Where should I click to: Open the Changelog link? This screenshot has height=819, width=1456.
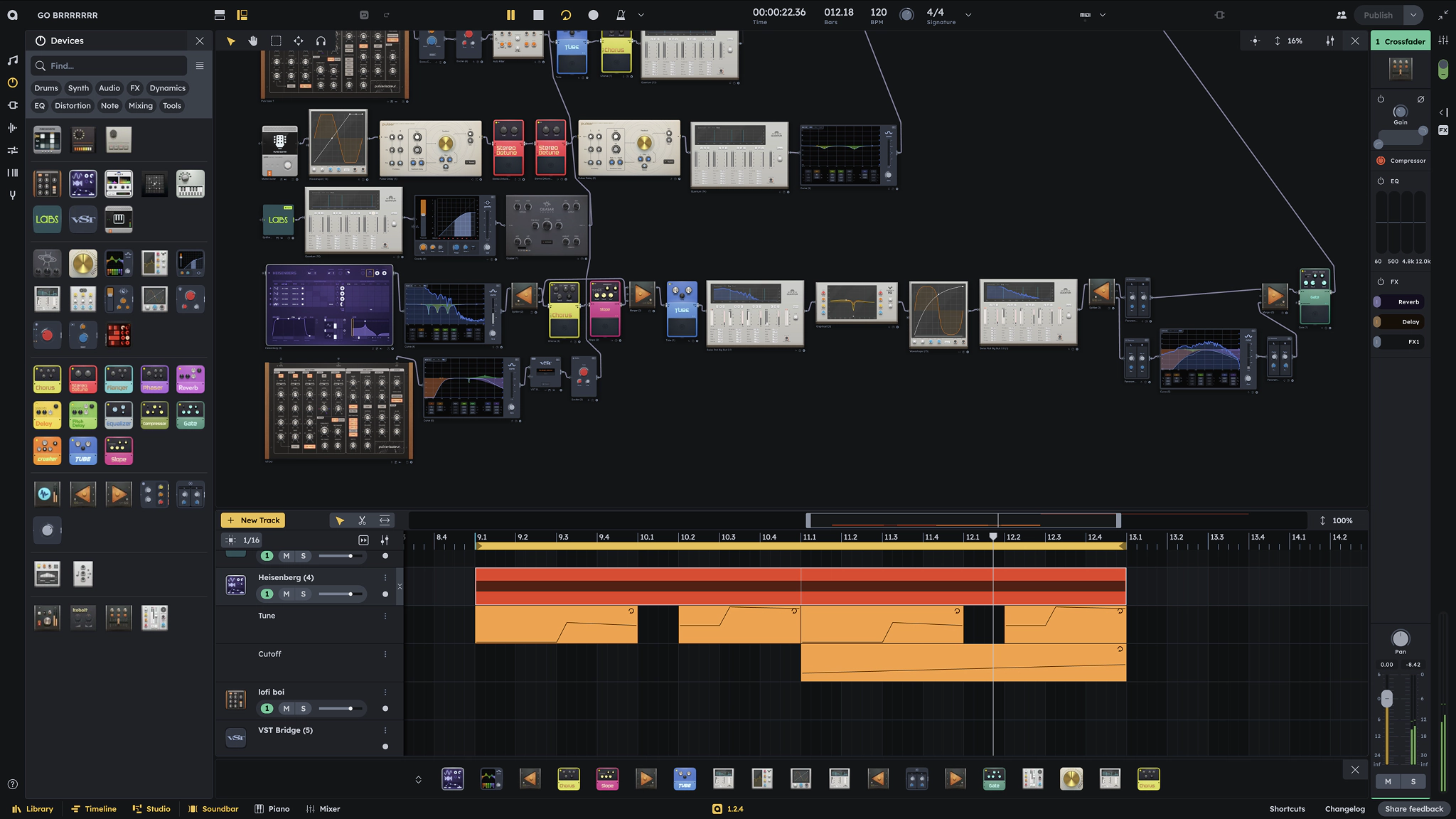point(1344,809)
